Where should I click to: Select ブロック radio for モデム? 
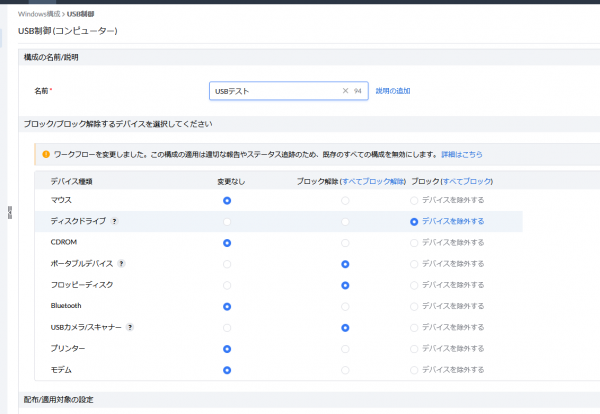(x=414, y=370)
